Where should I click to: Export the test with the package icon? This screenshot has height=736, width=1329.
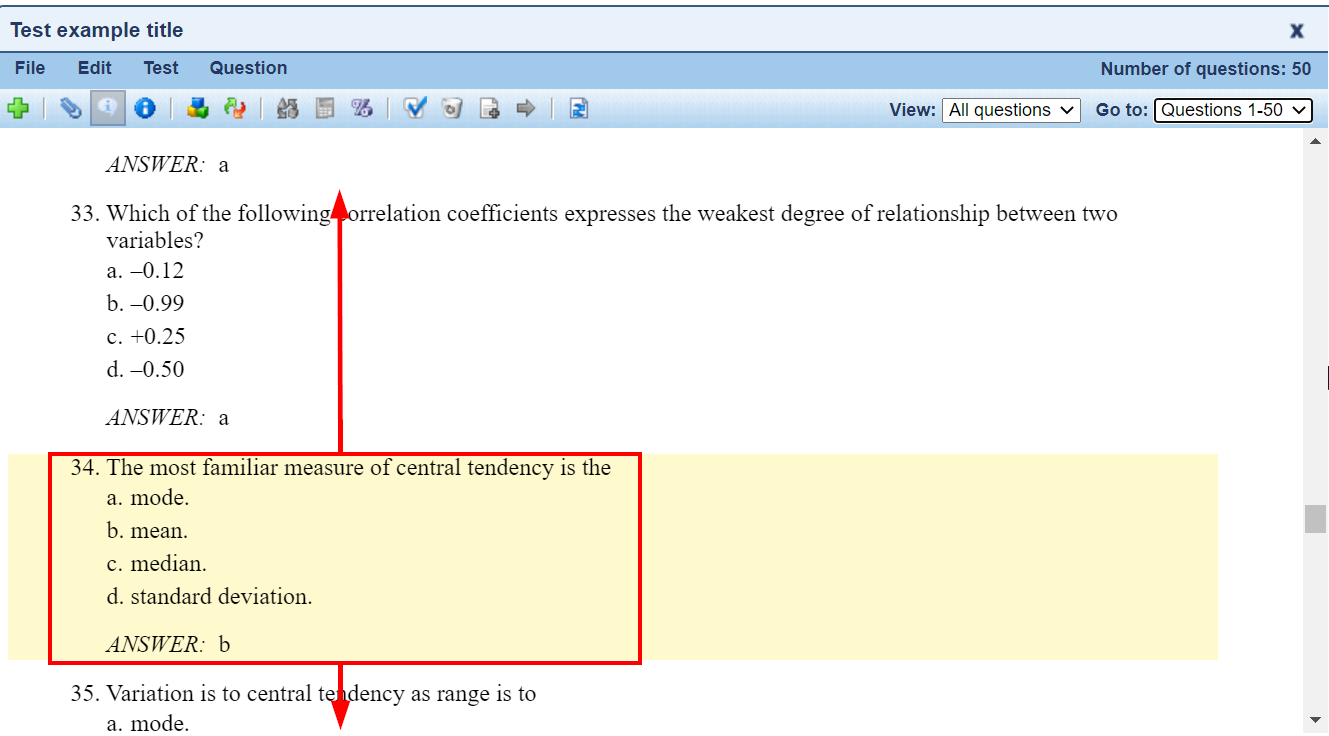pyautogui.click(x=197, y=109)
